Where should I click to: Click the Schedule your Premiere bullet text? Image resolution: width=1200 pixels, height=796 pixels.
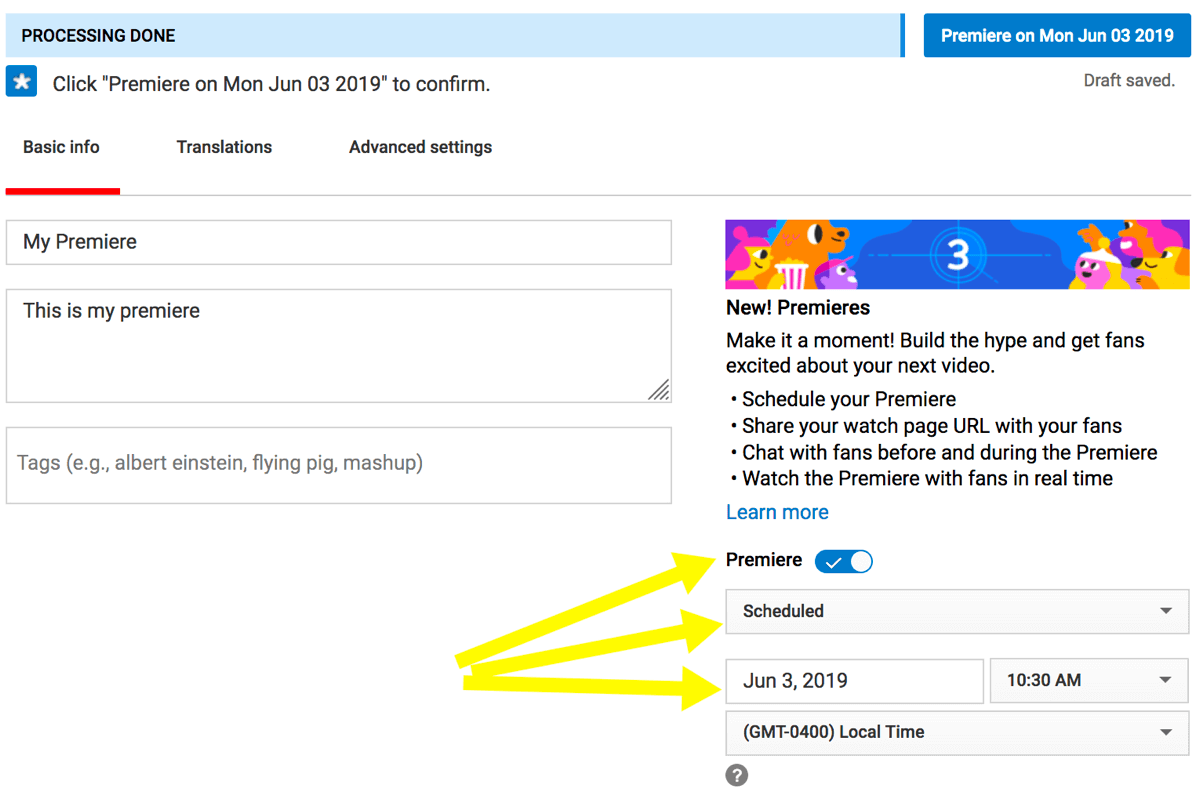coord(849,399)
